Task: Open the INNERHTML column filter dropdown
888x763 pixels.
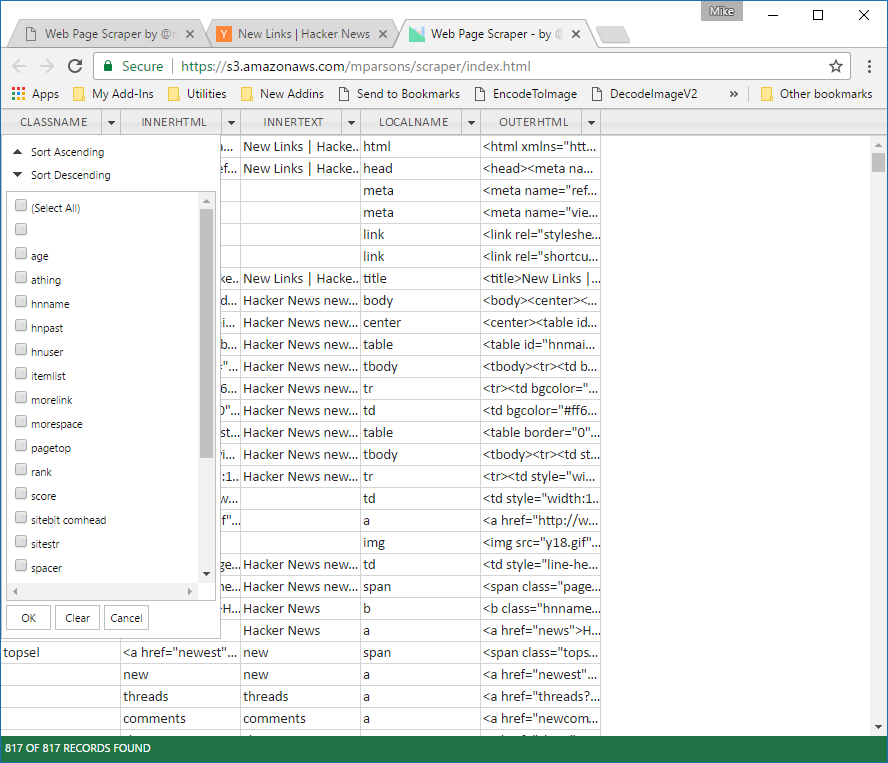Action: pyautogui.click(x=231, y=122)
